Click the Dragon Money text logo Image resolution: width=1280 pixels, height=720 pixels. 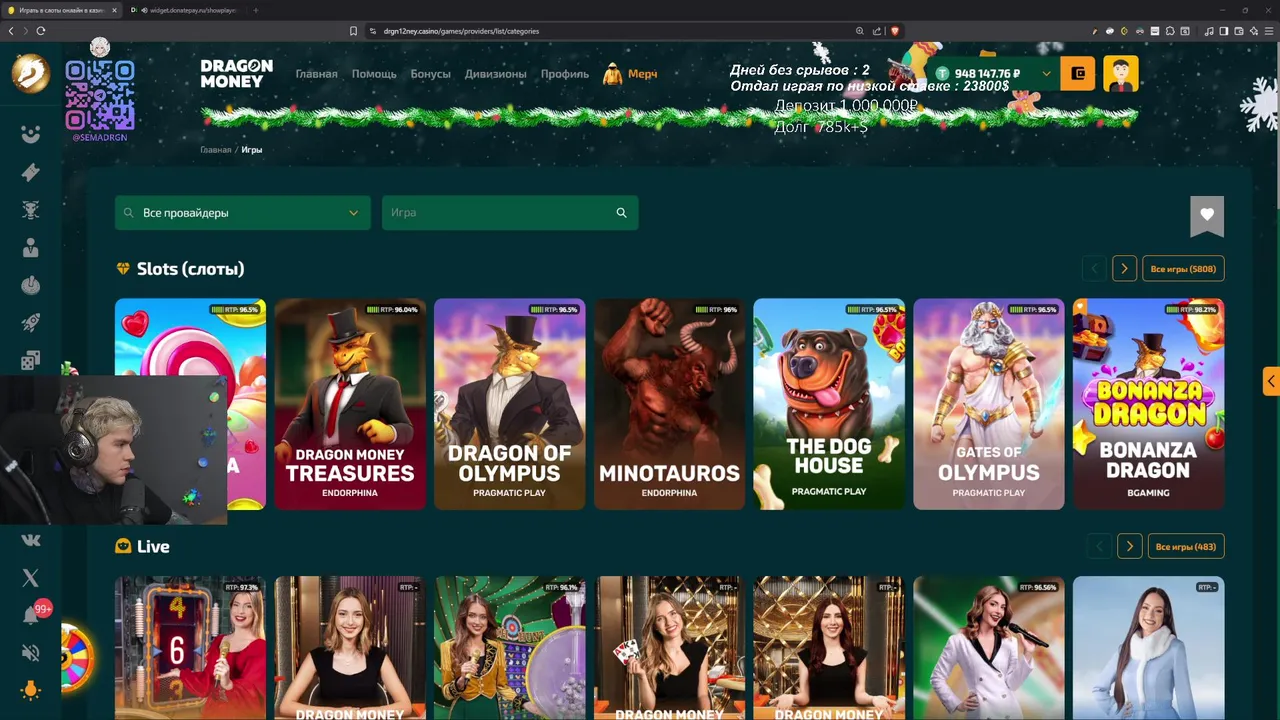[237, 73]
